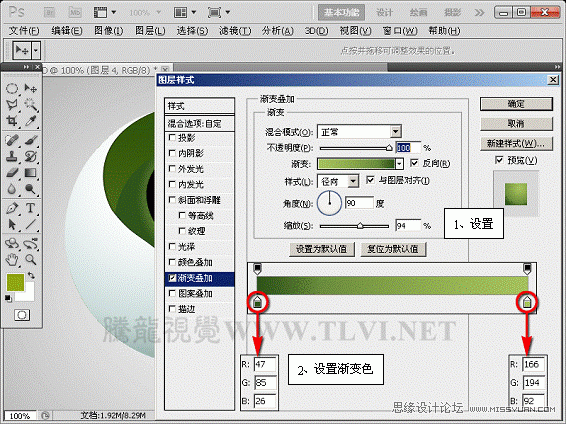Screen dimensions: 566x424
Task: Click the 角度 angle input field
Action: 359,203
